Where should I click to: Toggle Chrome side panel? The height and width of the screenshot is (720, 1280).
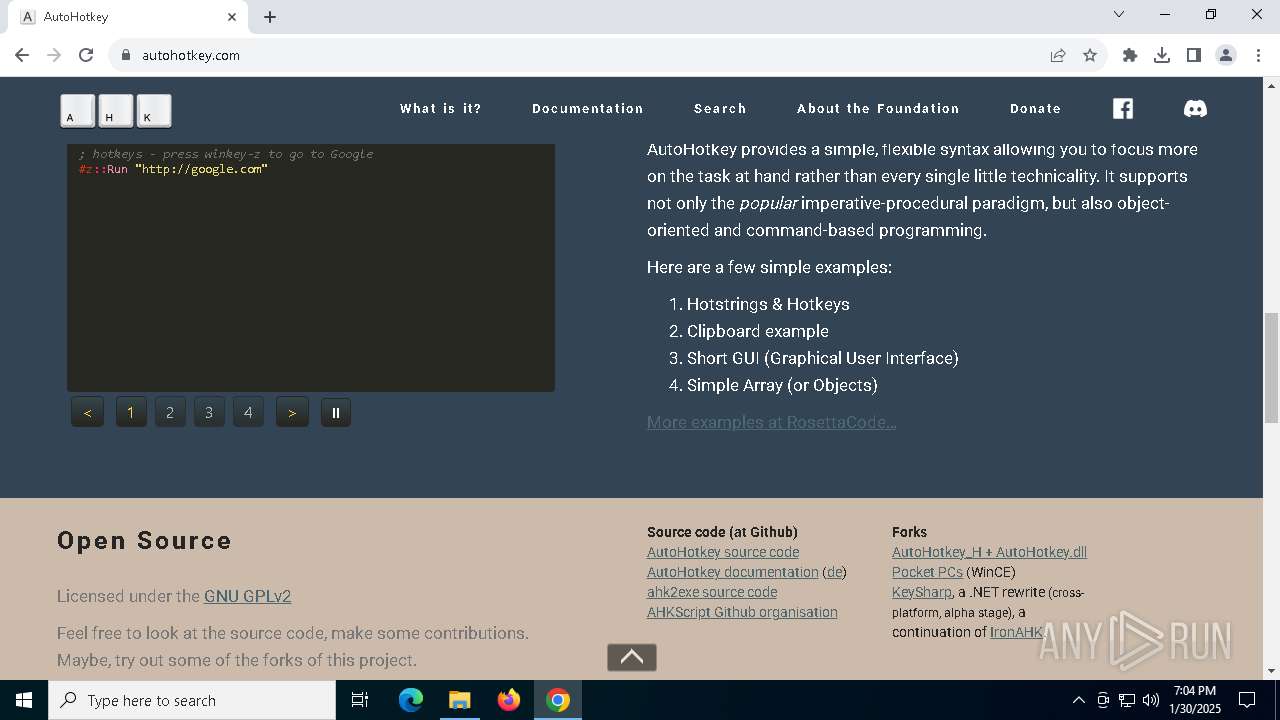click(1194, 55)
